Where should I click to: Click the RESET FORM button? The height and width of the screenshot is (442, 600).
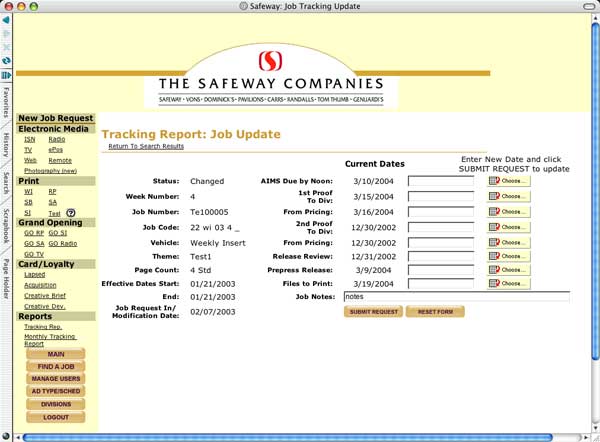[x=435, y=312]
